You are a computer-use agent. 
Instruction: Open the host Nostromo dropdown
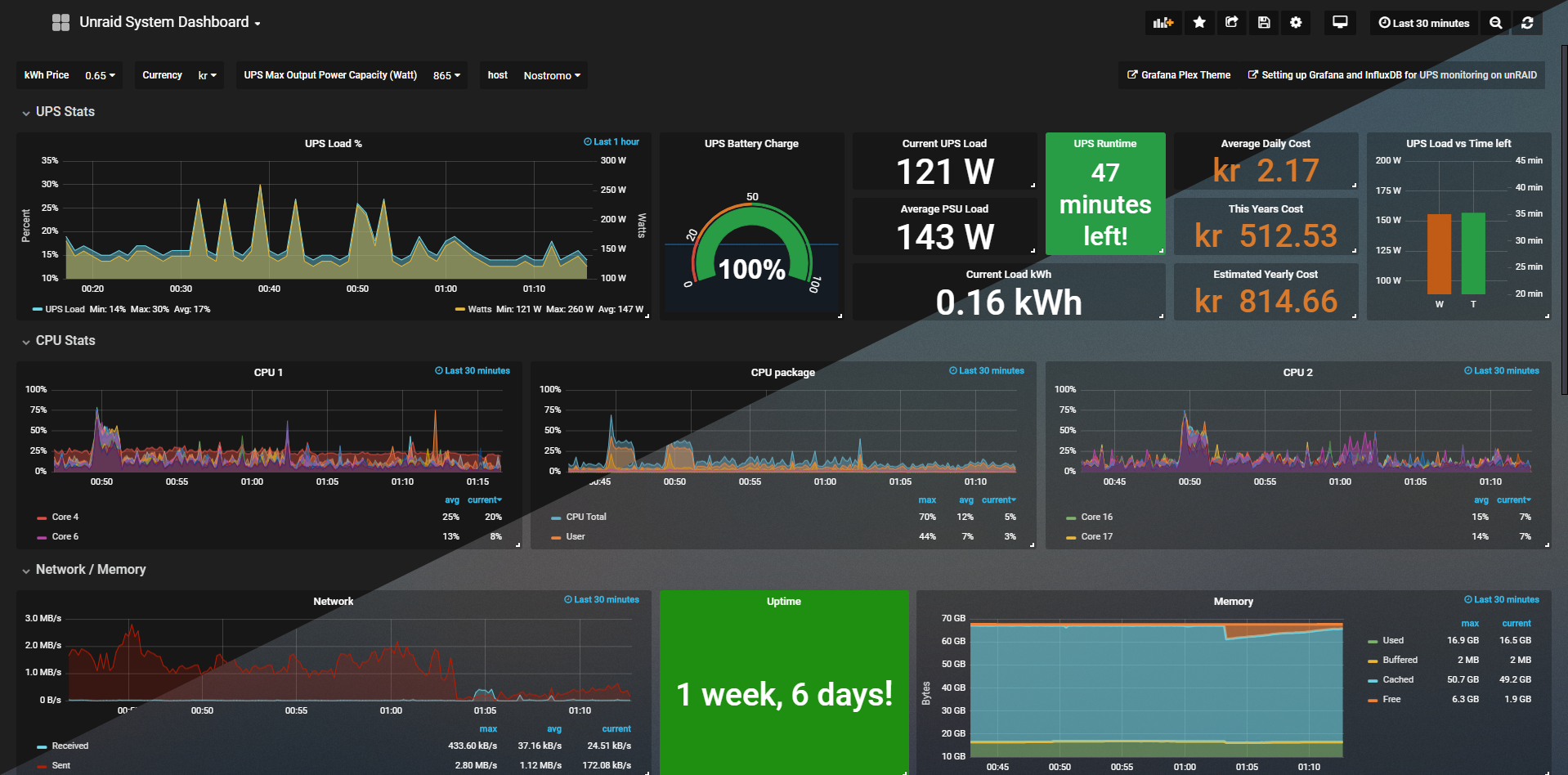tap(552, 75)
